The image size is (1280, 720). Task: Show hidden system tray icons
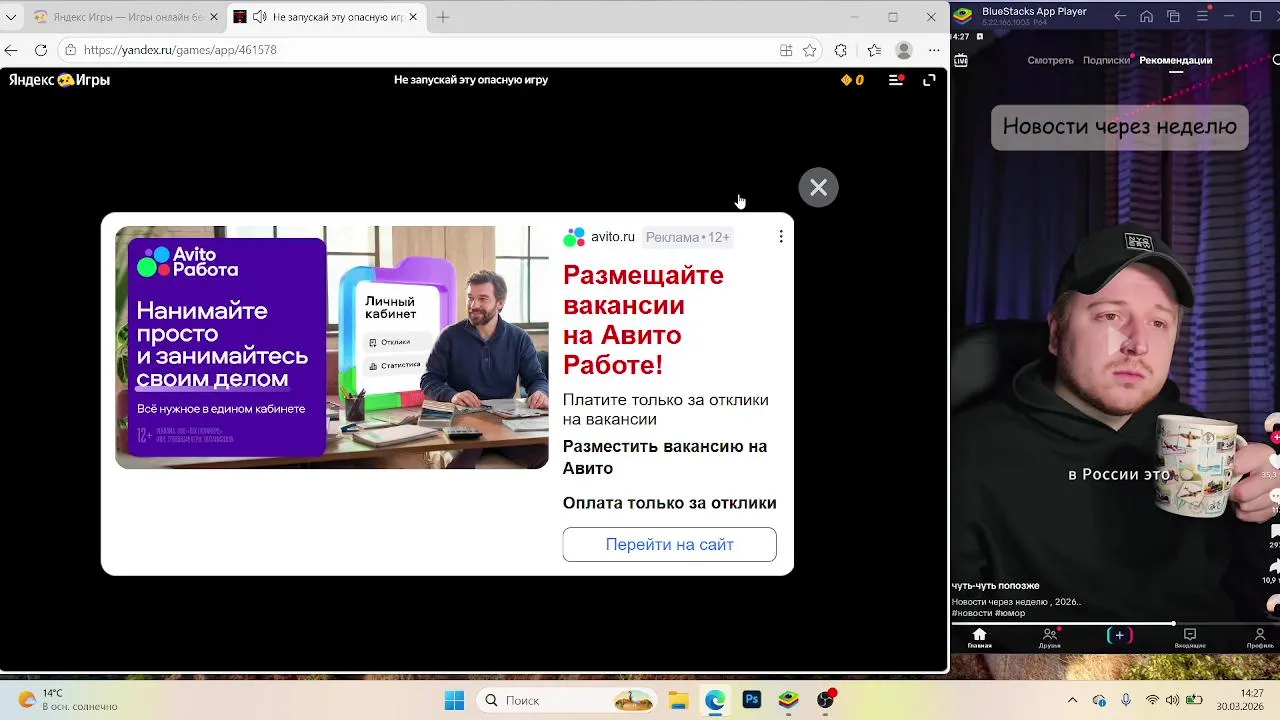pos(1072,700)
